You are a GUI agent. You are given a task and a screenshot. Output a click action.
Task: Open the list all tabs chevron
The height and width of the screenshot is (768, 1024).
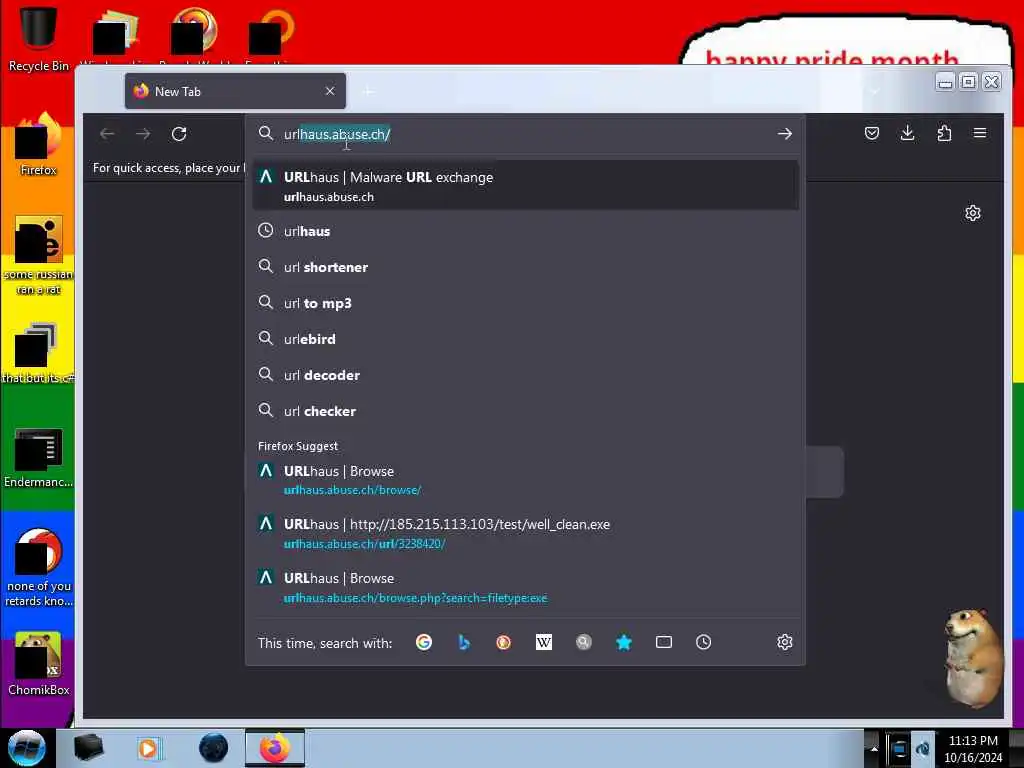tap(874, 91)
